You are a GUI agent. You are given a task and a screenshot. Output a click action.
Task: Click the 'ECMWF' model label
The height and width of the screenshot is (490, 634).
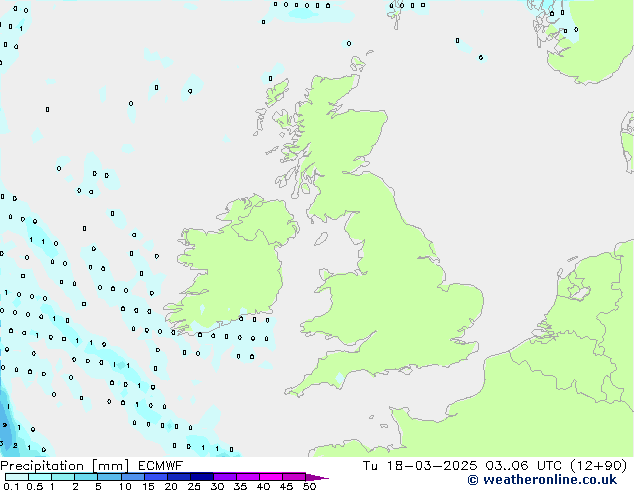point(161,466)
